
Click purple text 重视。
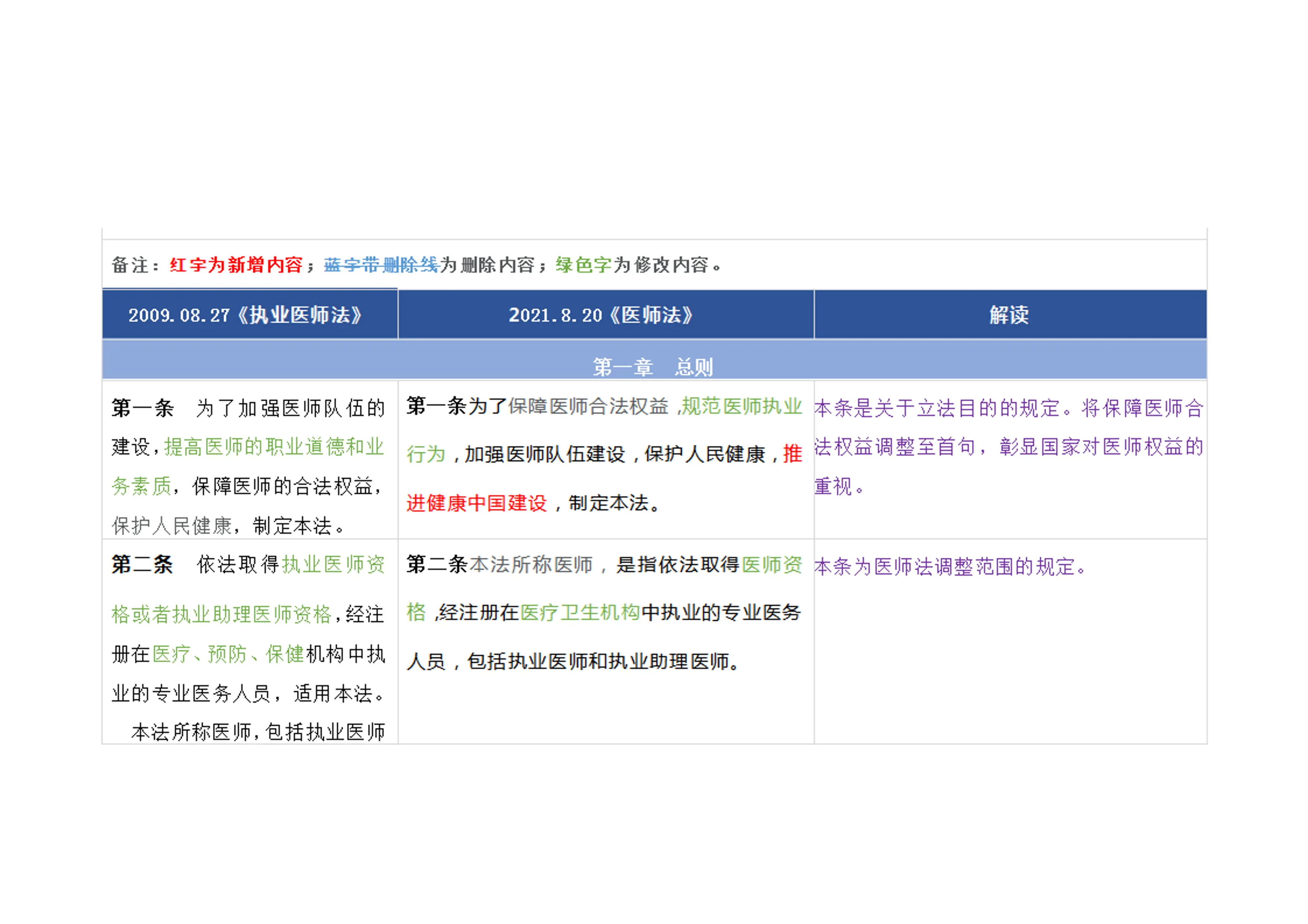pyautogui.click(x=840, y=486)
